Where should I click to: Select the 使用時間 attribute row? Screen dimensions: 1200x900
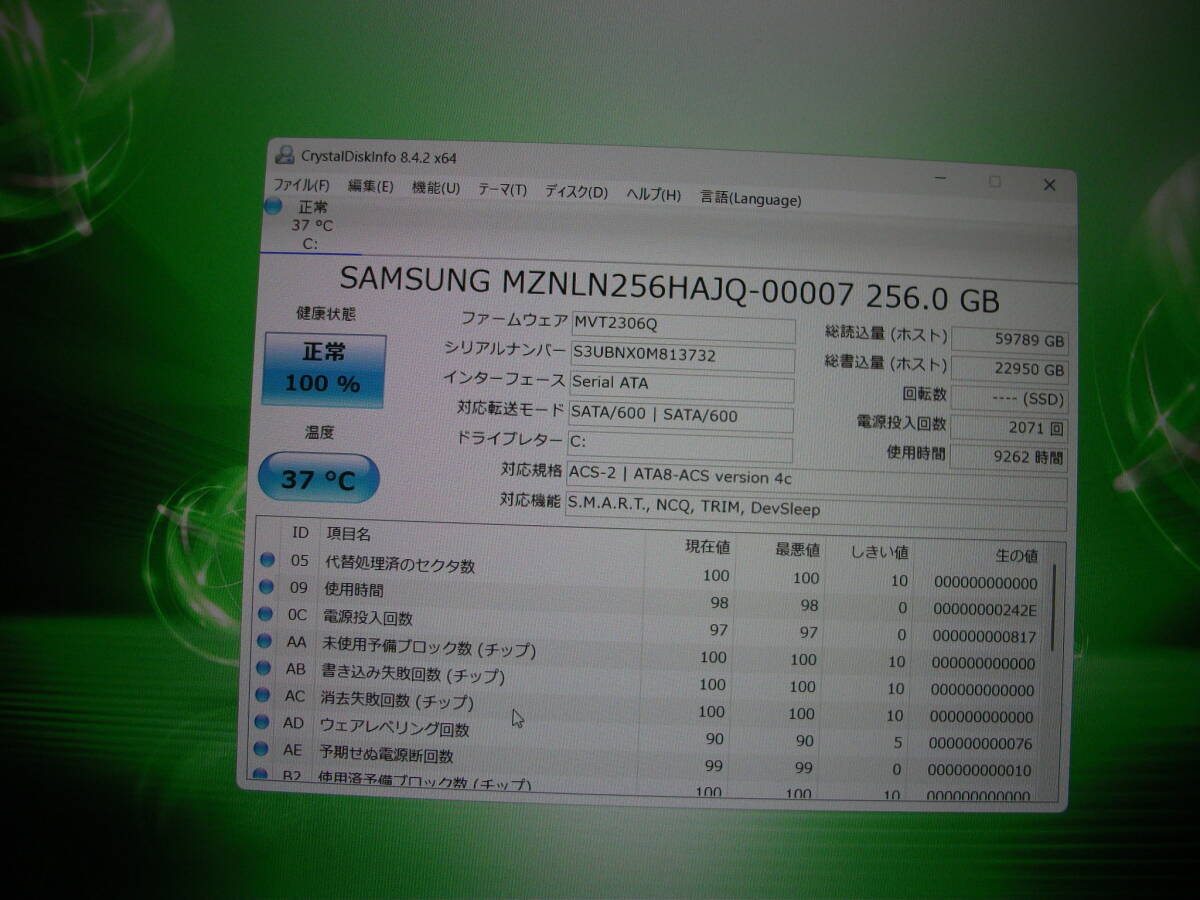648,598
